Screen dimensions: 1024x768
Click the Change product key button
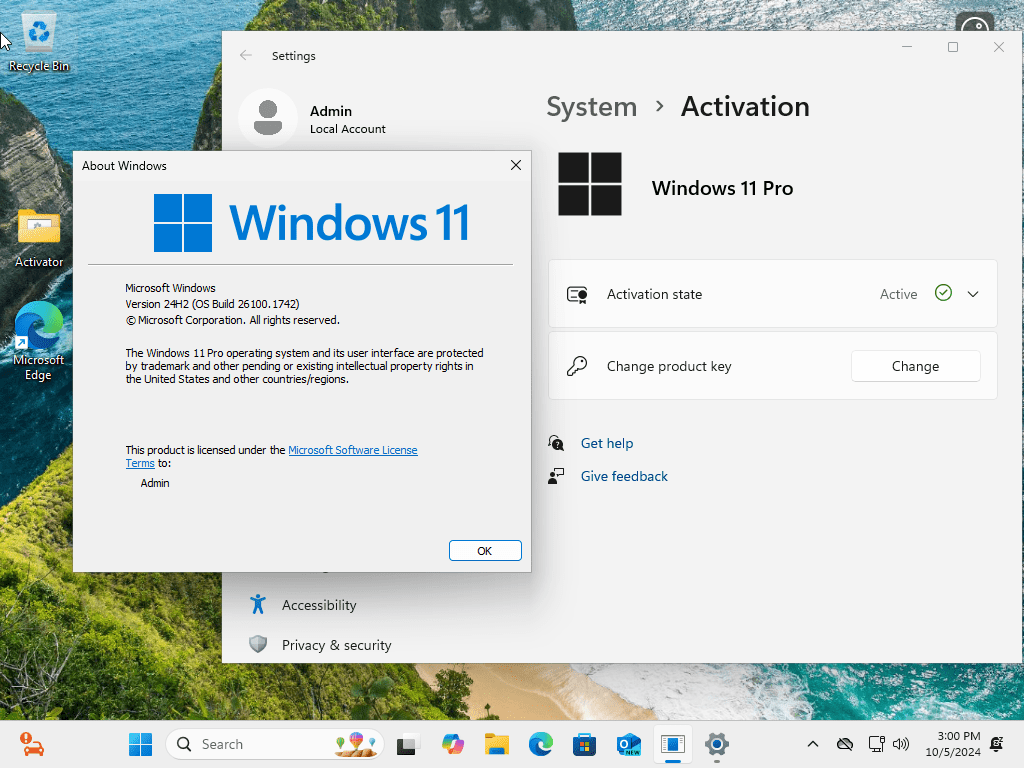[914, 366]
